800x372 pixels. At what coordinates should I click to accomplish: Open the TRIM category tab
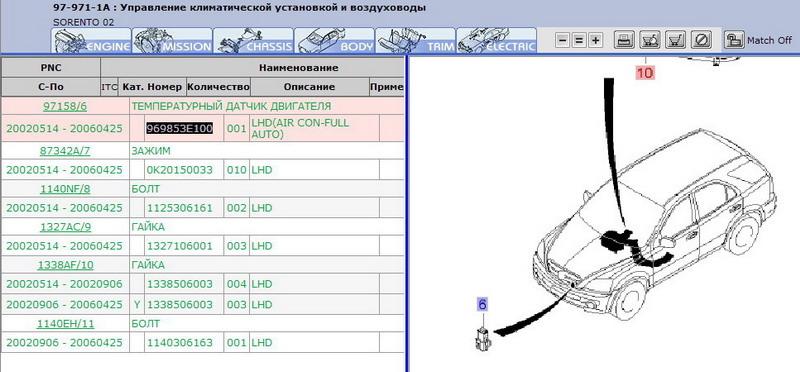pyautogui.click(x=415, y=40)
